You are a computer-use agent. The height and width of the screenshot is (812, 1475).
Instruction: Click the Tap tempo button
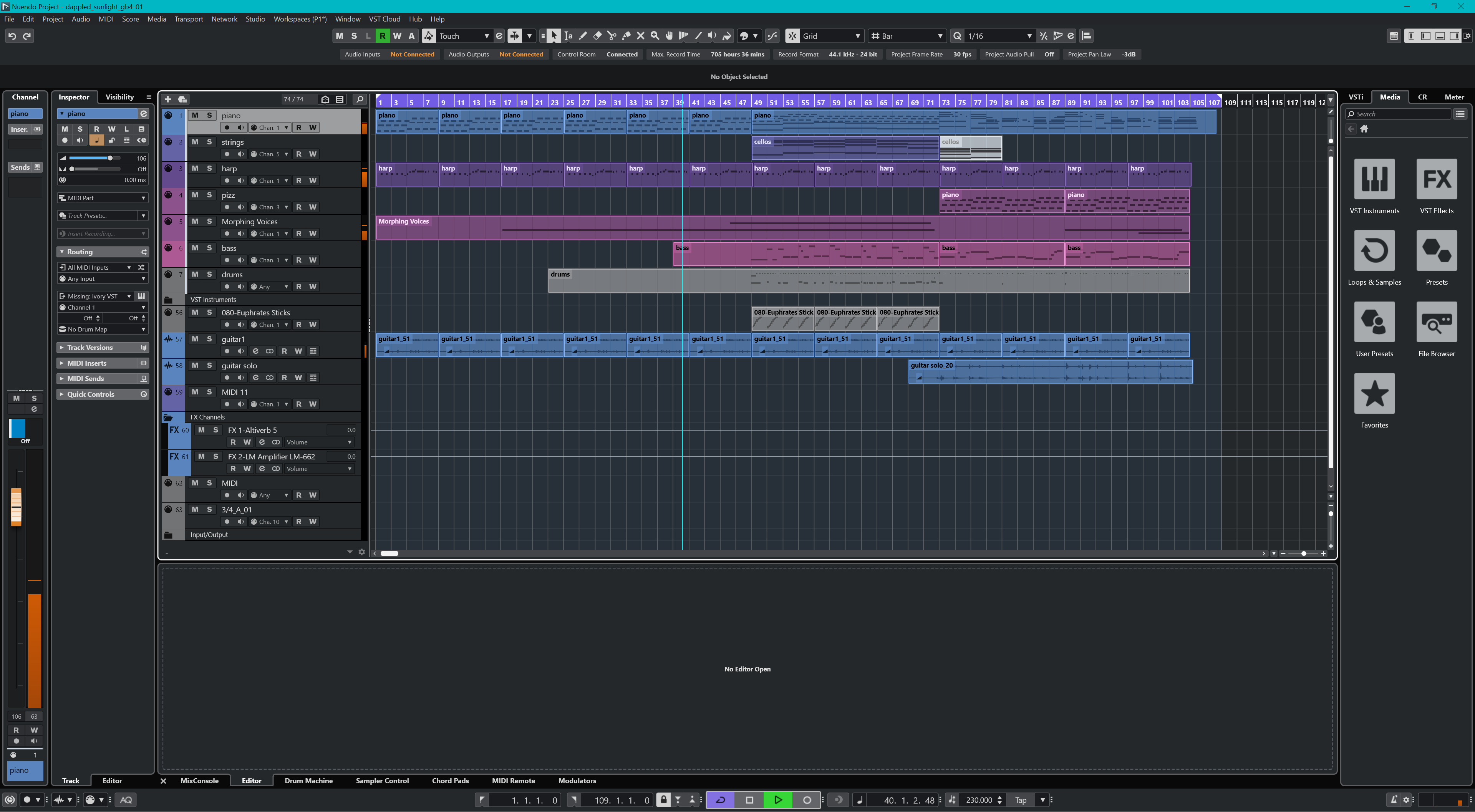click(x=1020, y=800)
